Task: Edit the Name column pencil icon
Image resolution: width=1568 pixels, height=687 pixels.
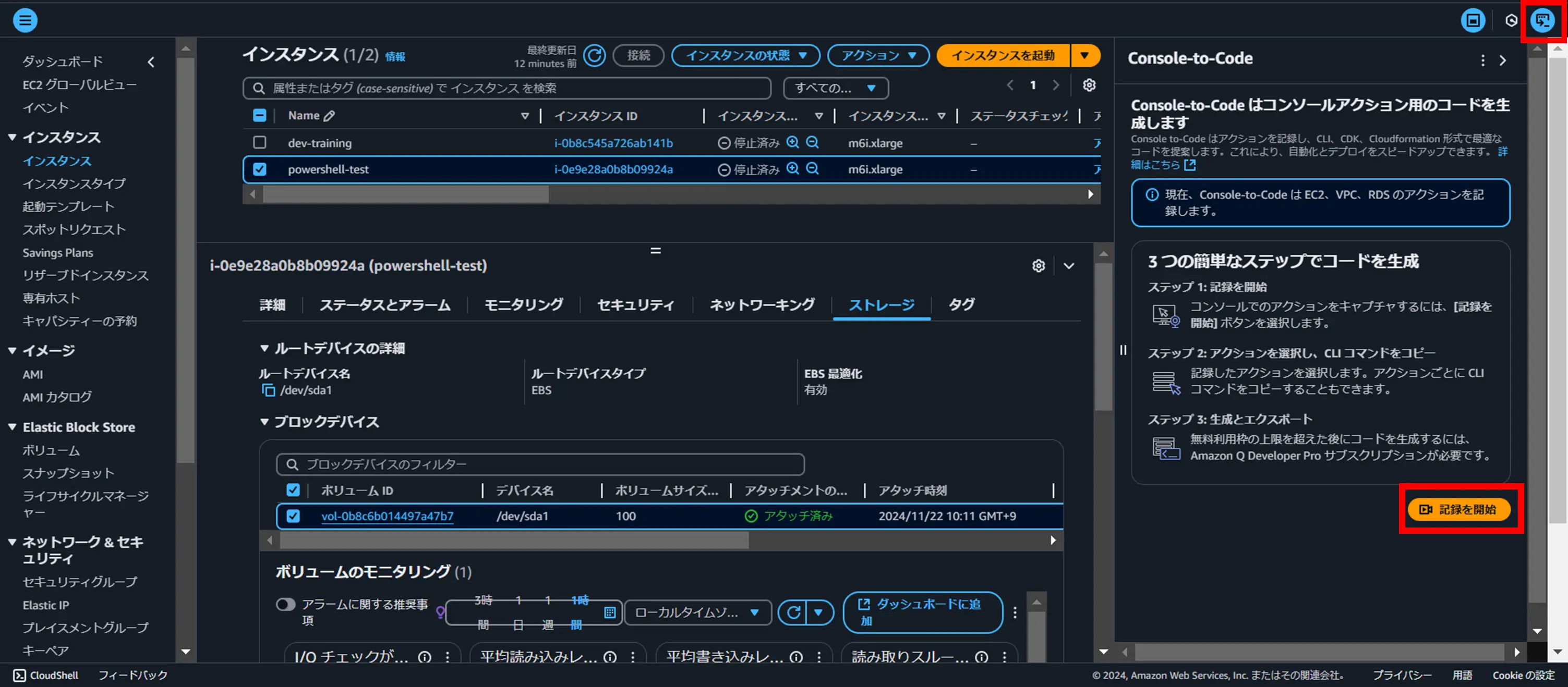Action: tap(329, 116)
